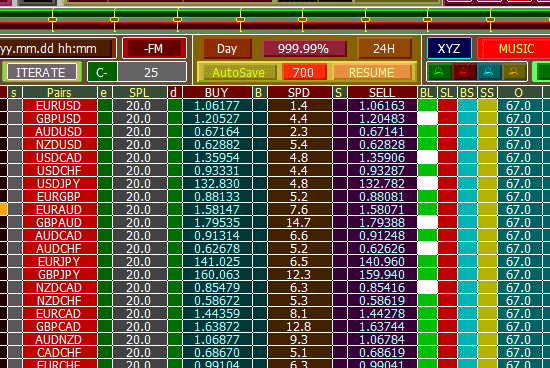Click the yellow timeline marker above MUSIC button
Viewport: 550px width, 368px height.
click(x=490, y=20)
